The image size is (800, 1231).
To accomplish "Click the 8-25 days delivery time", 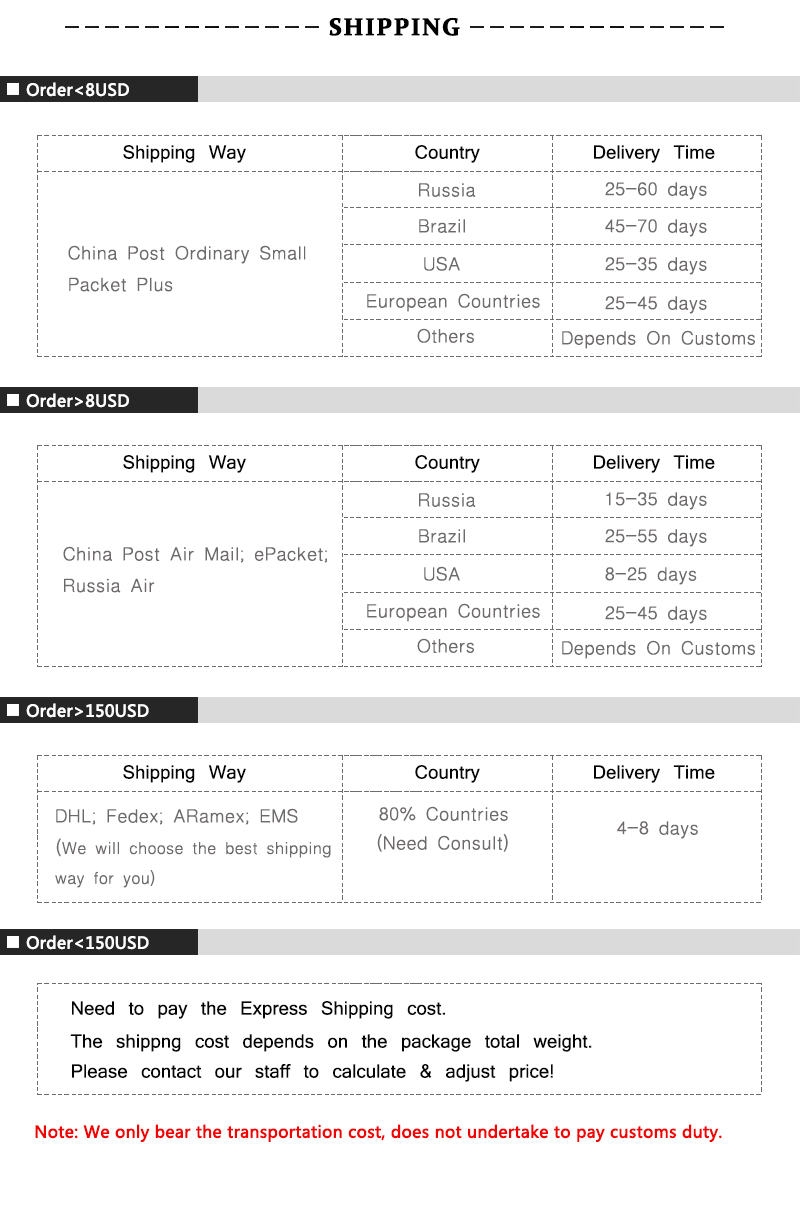I will click(650, 575).
